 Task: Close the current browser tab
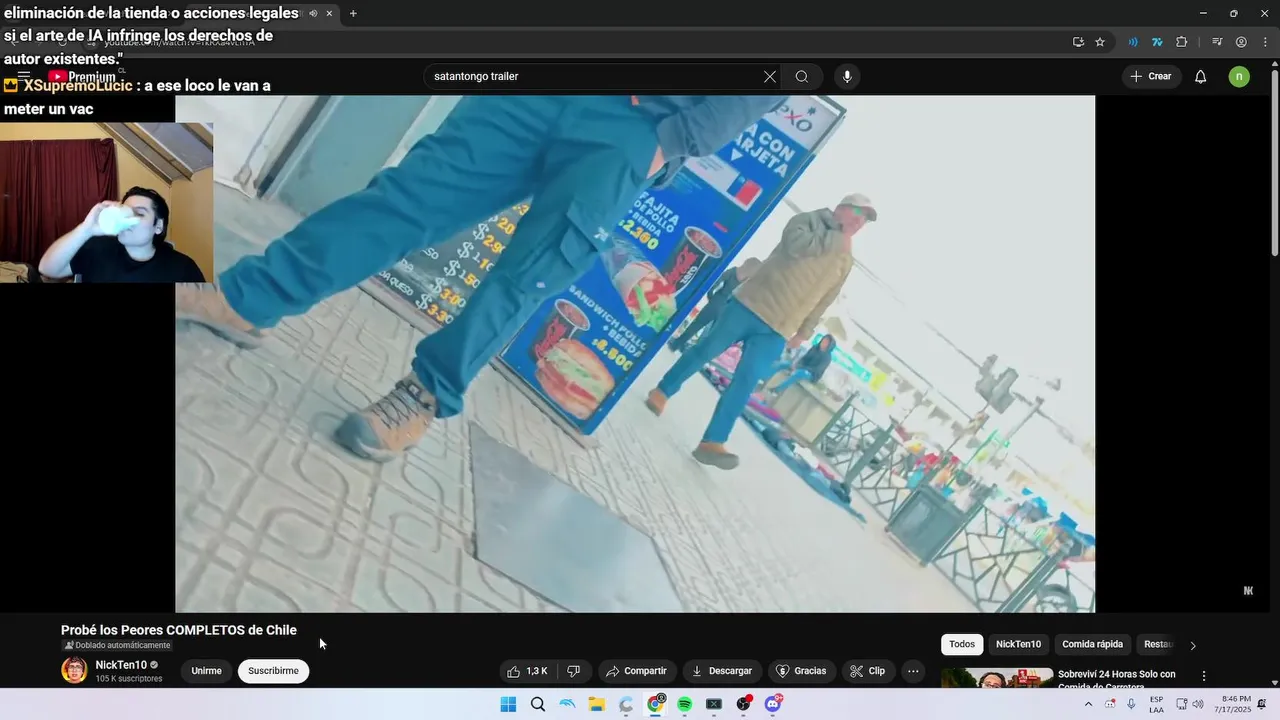click(329, 13)
